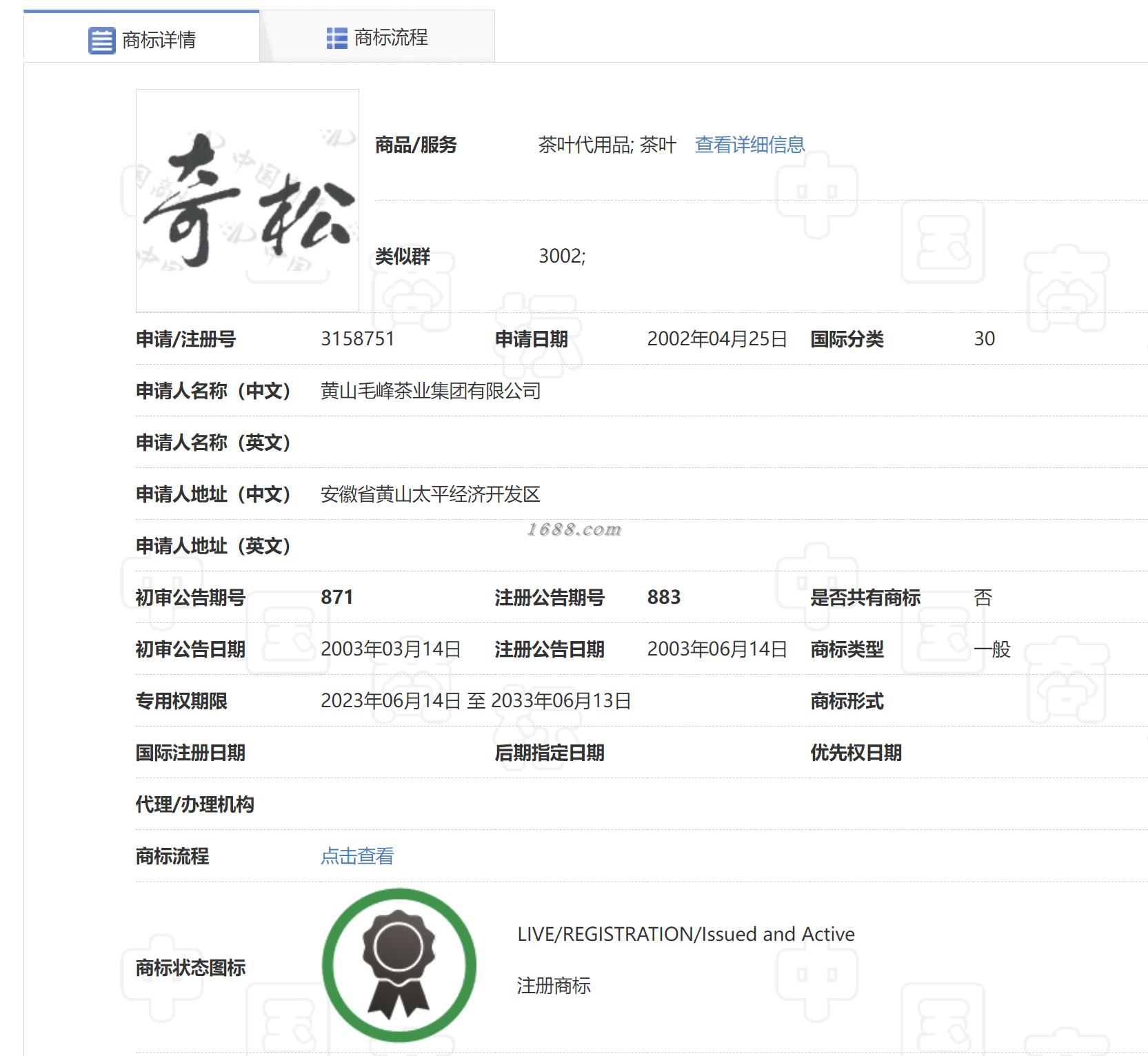Open 查看详细信息 link for goods/services
The height and width of the screenshot is (1056, 1148).
tap(749, 145)
